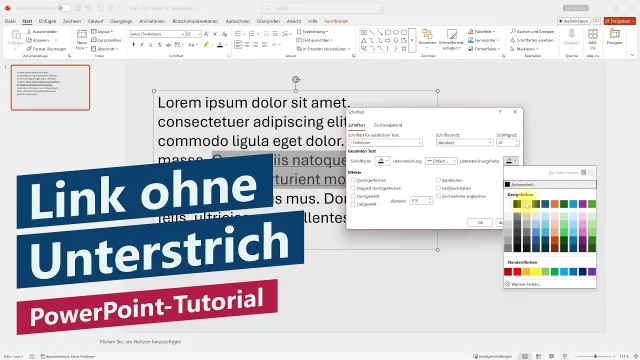Click the Decrease font size icon
This screenshot has height=360, width=640.
[216, 34]
